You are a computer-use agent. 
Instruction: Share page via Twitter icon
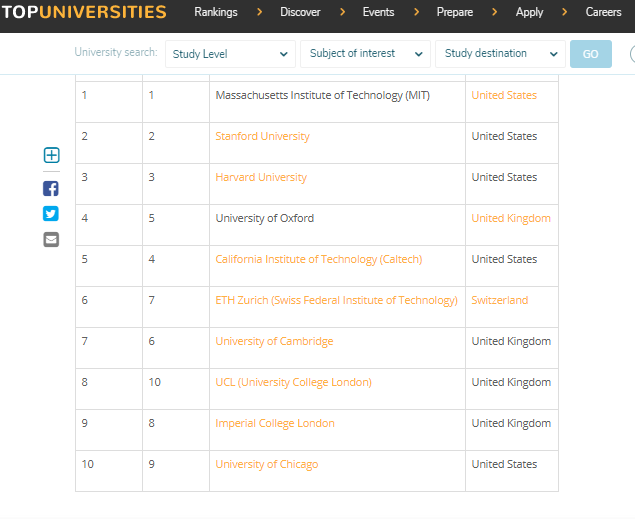51,213
